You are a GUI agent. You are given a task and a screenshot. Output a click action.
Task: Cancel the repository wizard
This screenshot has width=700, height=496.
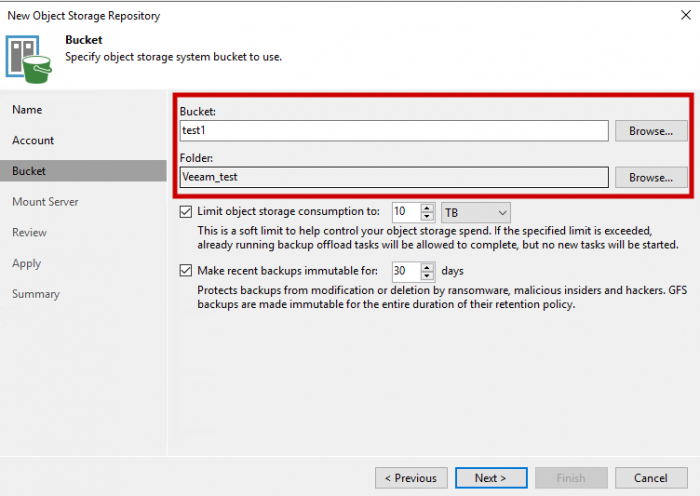pos(651,478)
